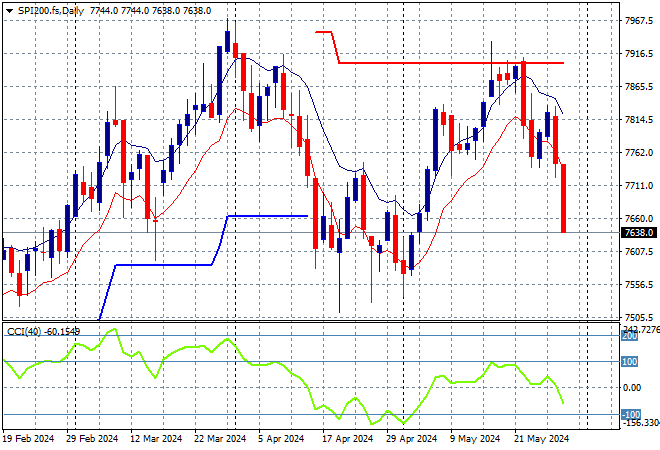Click the 5 Apr 2024 date label

pos(281,439)
